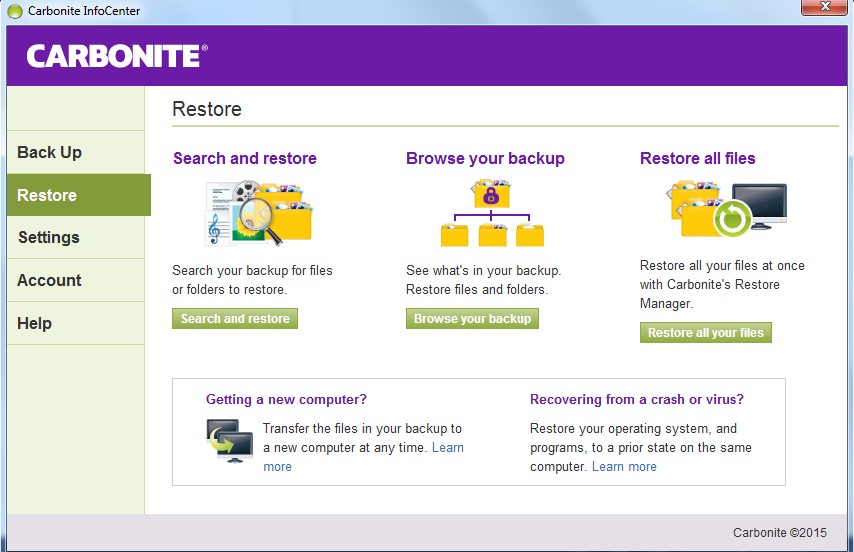Go to the Account section
This screenshot has height=552, width=854.
point(76,280)
